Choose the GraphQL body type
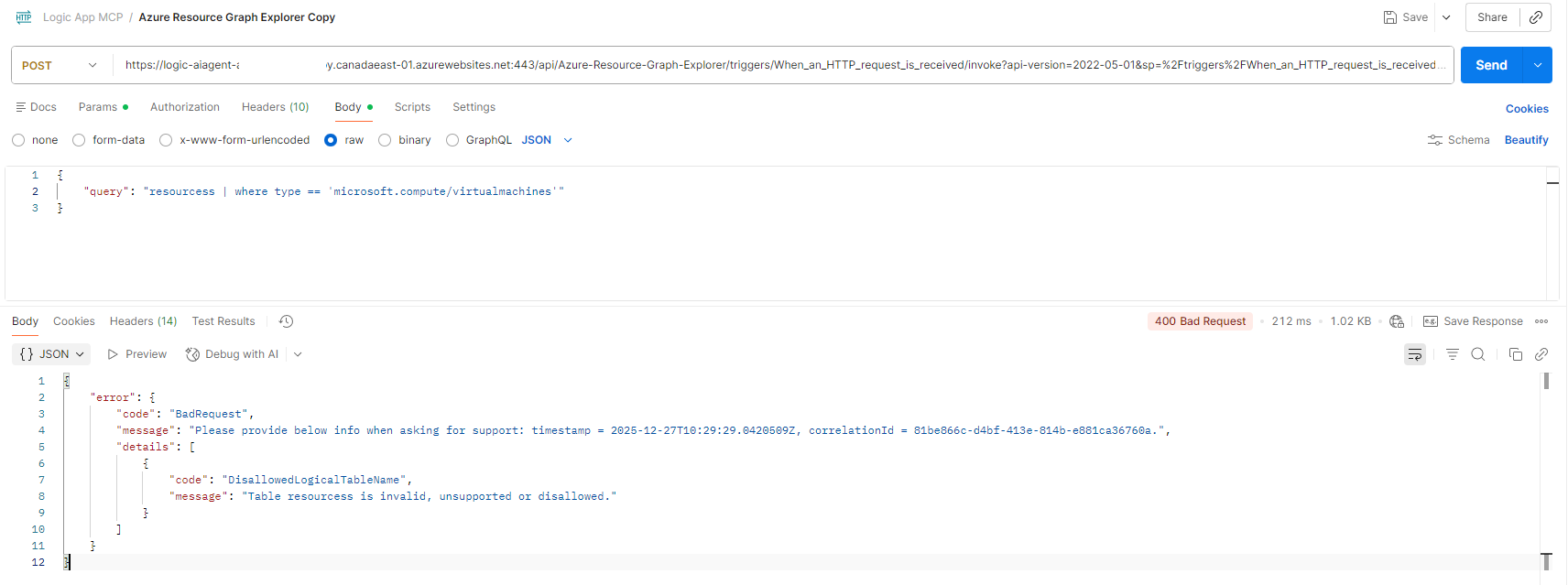1568x585 pixels. coord(452,140)
